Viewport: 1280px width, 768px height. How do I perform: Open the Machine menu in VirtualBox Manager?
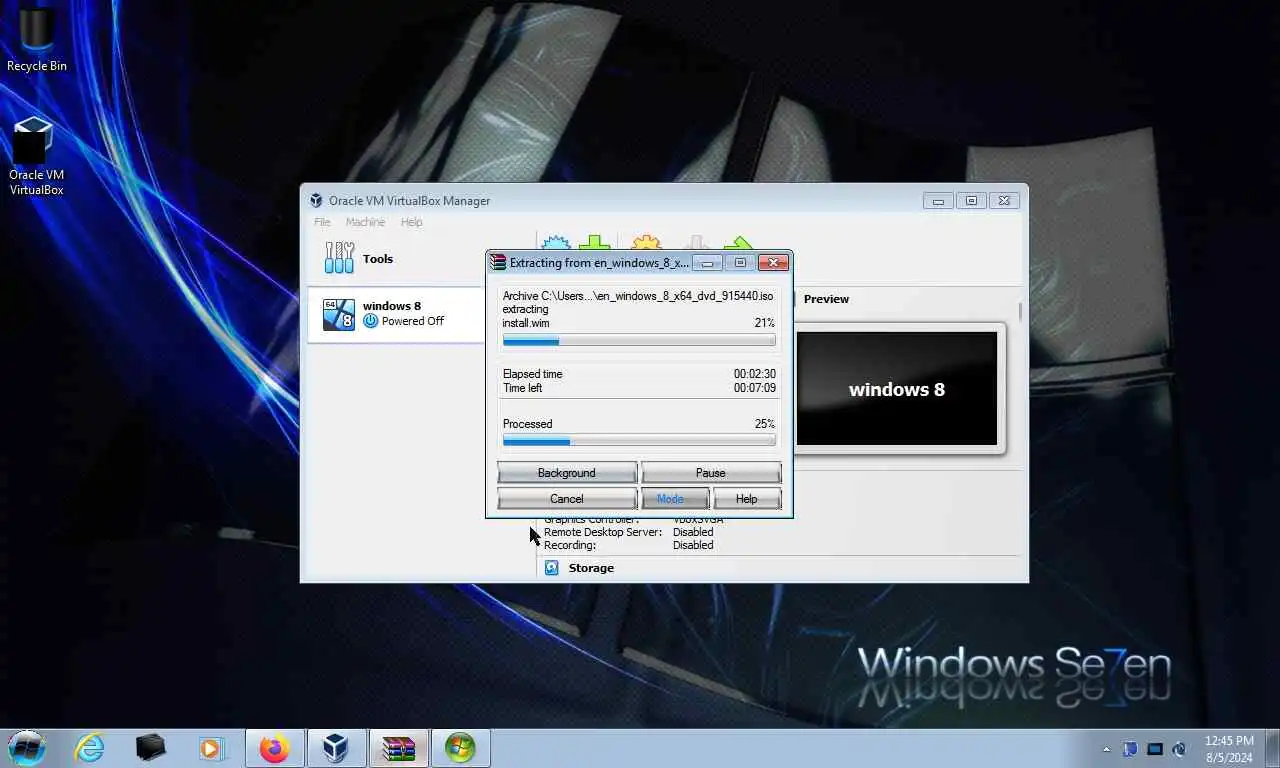click(365, 222)
